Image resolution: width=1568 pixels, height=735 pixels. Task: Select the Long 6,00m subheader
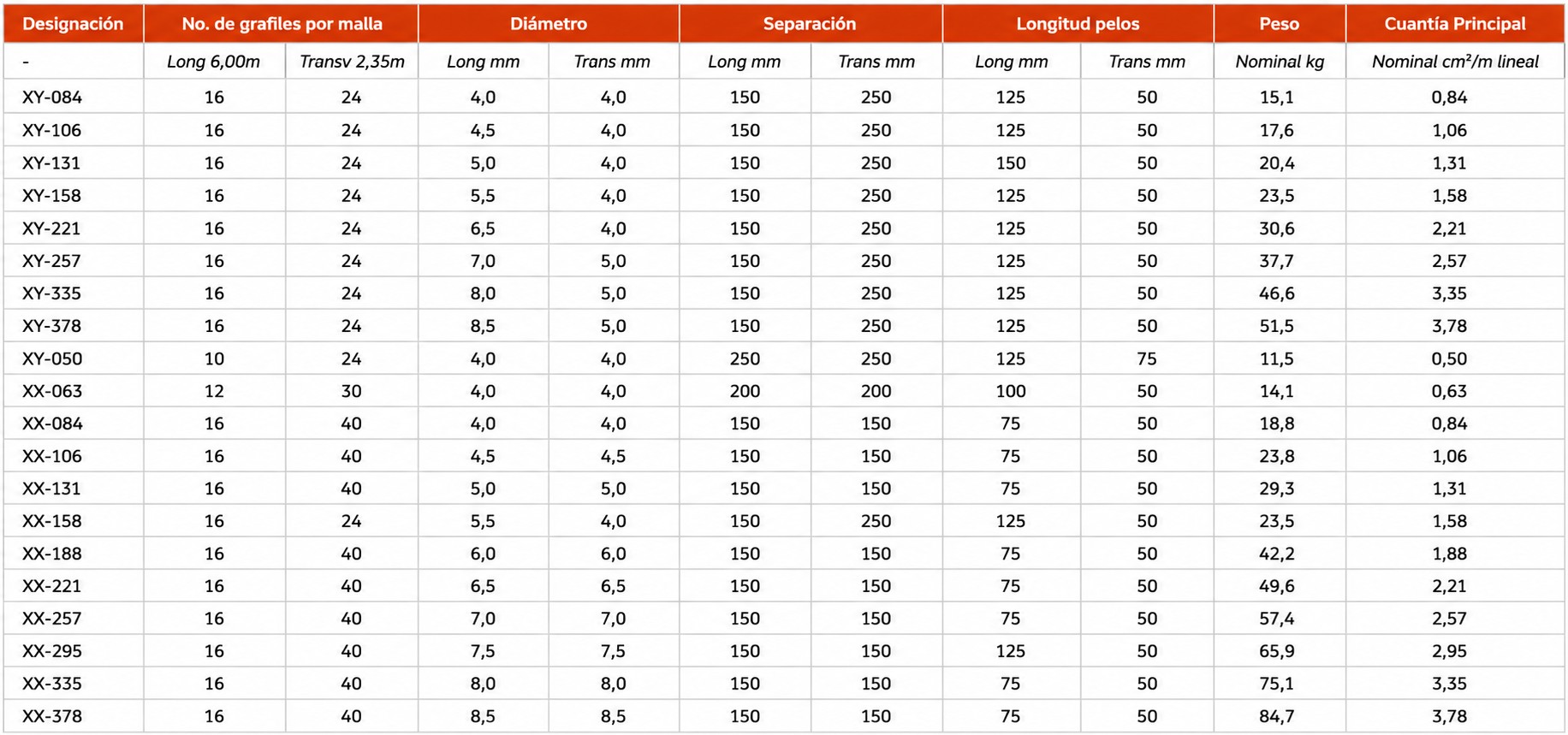[214, 62]
